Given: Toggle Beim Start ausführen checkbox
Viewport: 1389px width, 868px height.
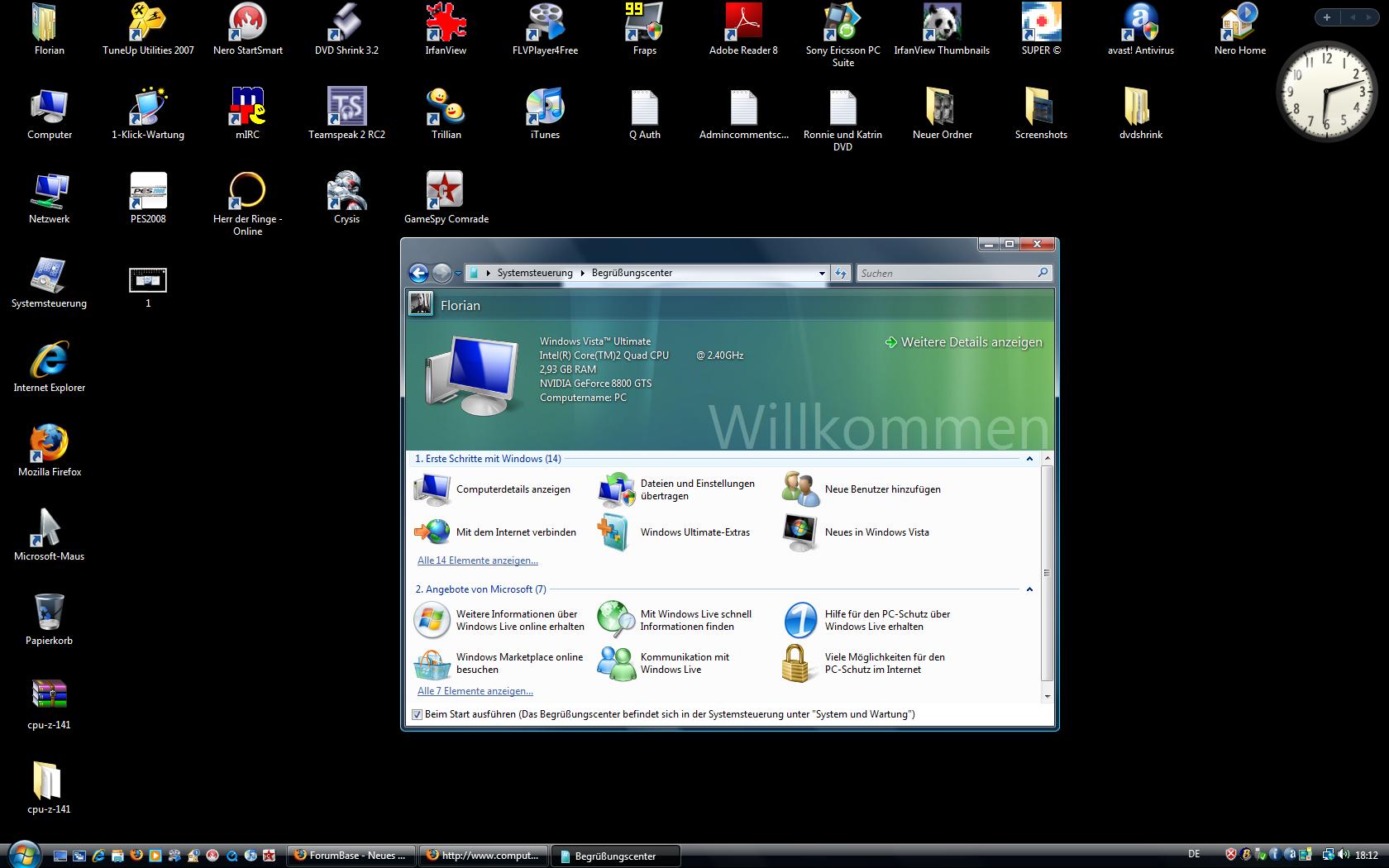Looking at the screenshot, I should click(x=417, y=714).
